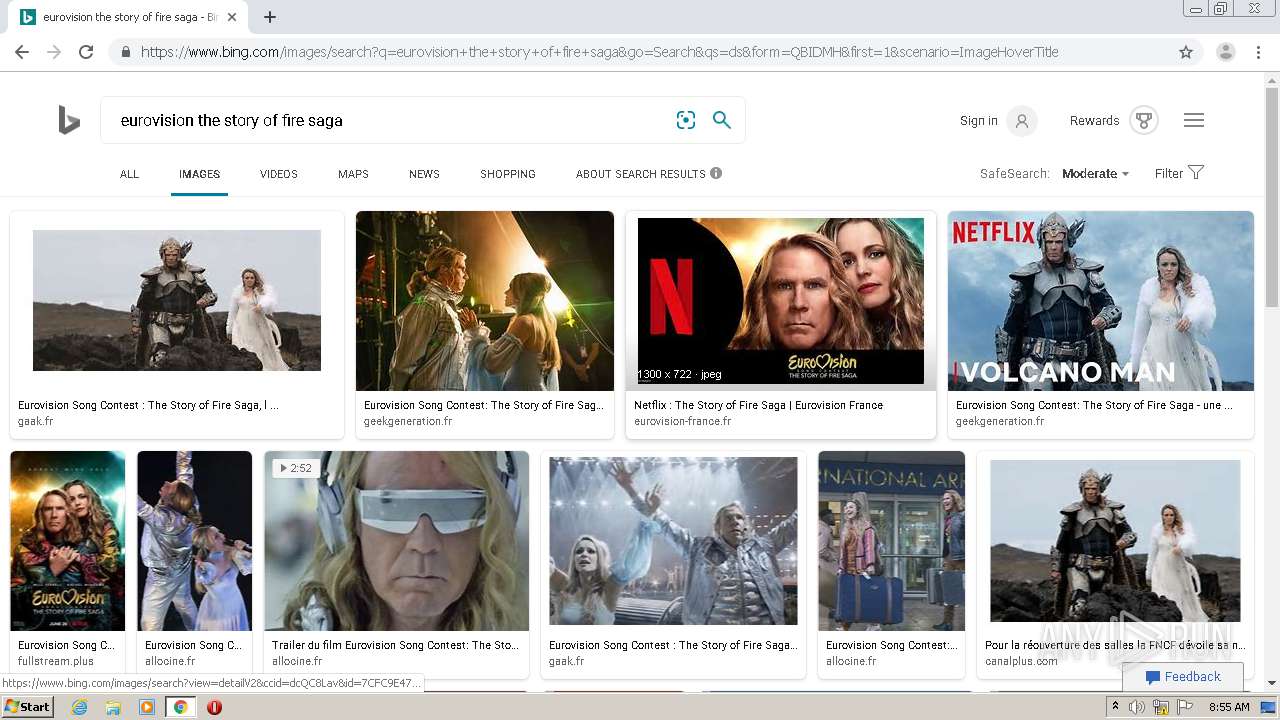Click the canalplus.com source label
1280x720 pixels.
click(x=1021, y=661)
